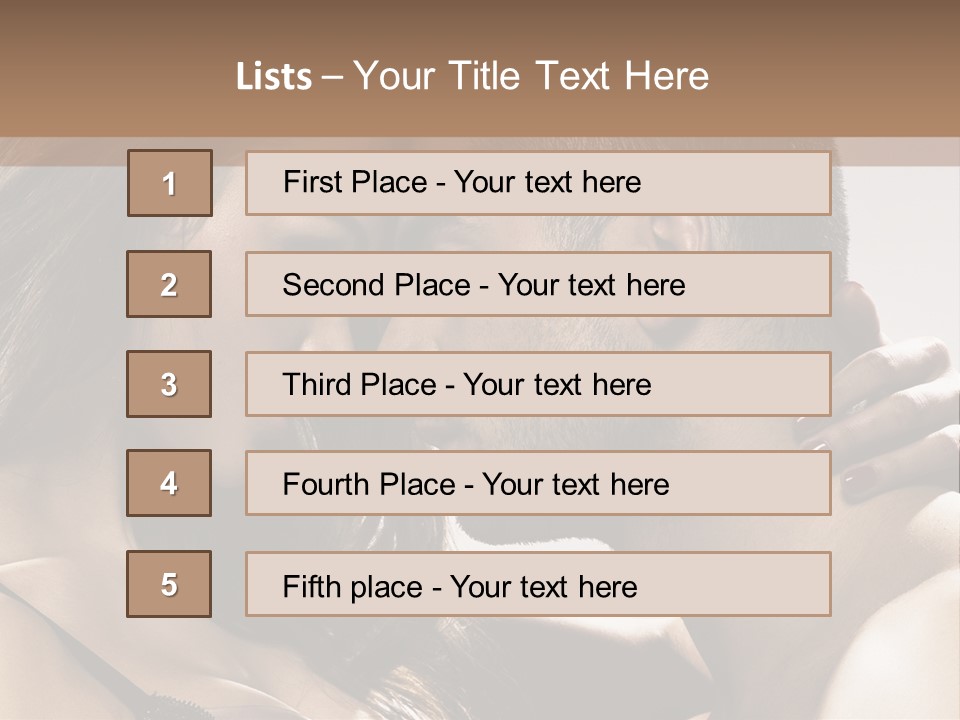960x720 pixels.
Task: Click "Your text here" in fourth row
Action: click(x=575, y=485)
